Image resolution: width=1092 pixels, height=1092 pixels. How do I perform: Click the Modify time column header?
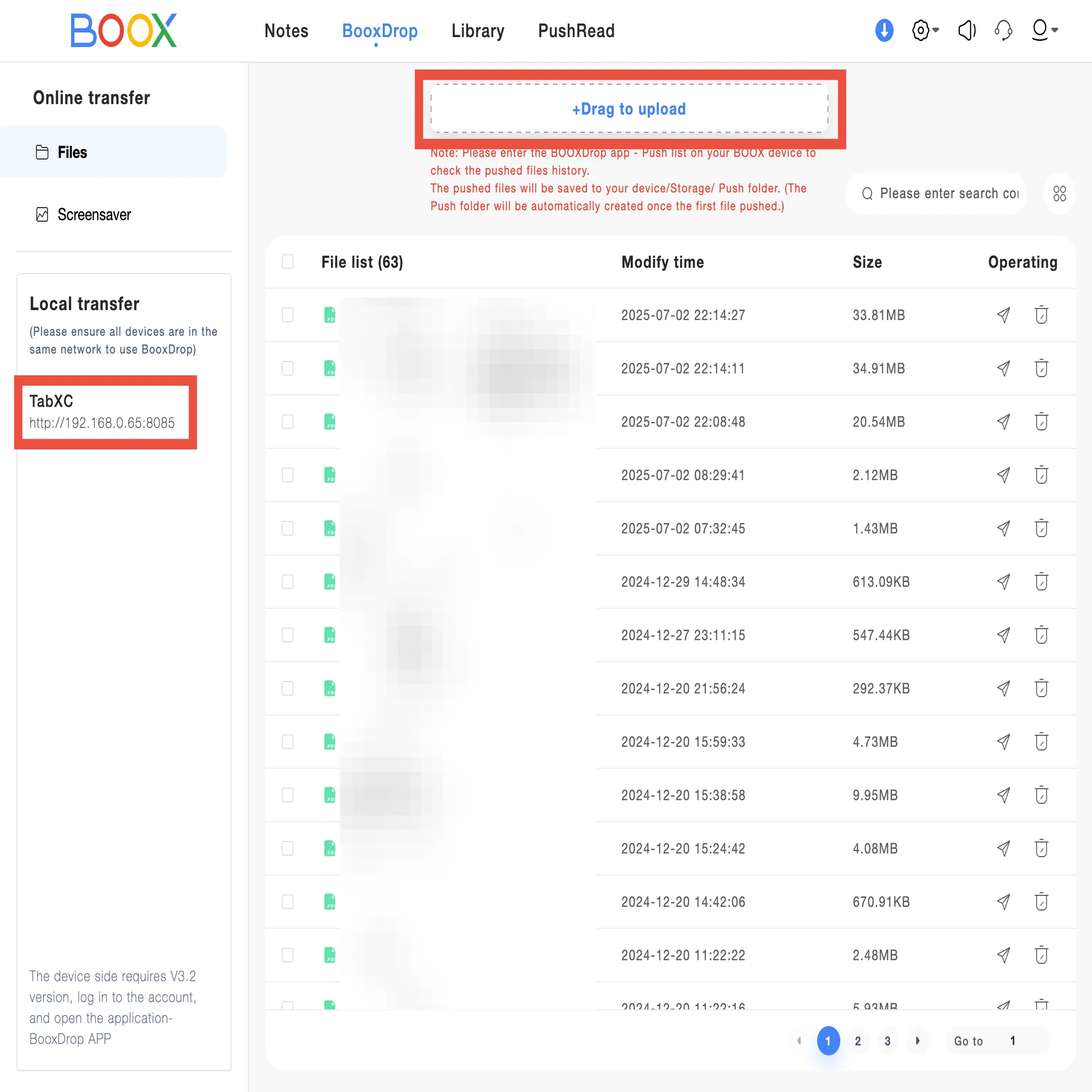(x=662, y=262)
